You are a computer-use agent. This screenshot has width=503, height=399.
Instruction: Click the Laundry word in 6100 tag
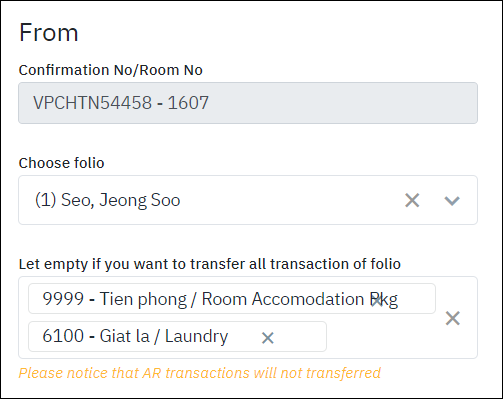[197, 336]
